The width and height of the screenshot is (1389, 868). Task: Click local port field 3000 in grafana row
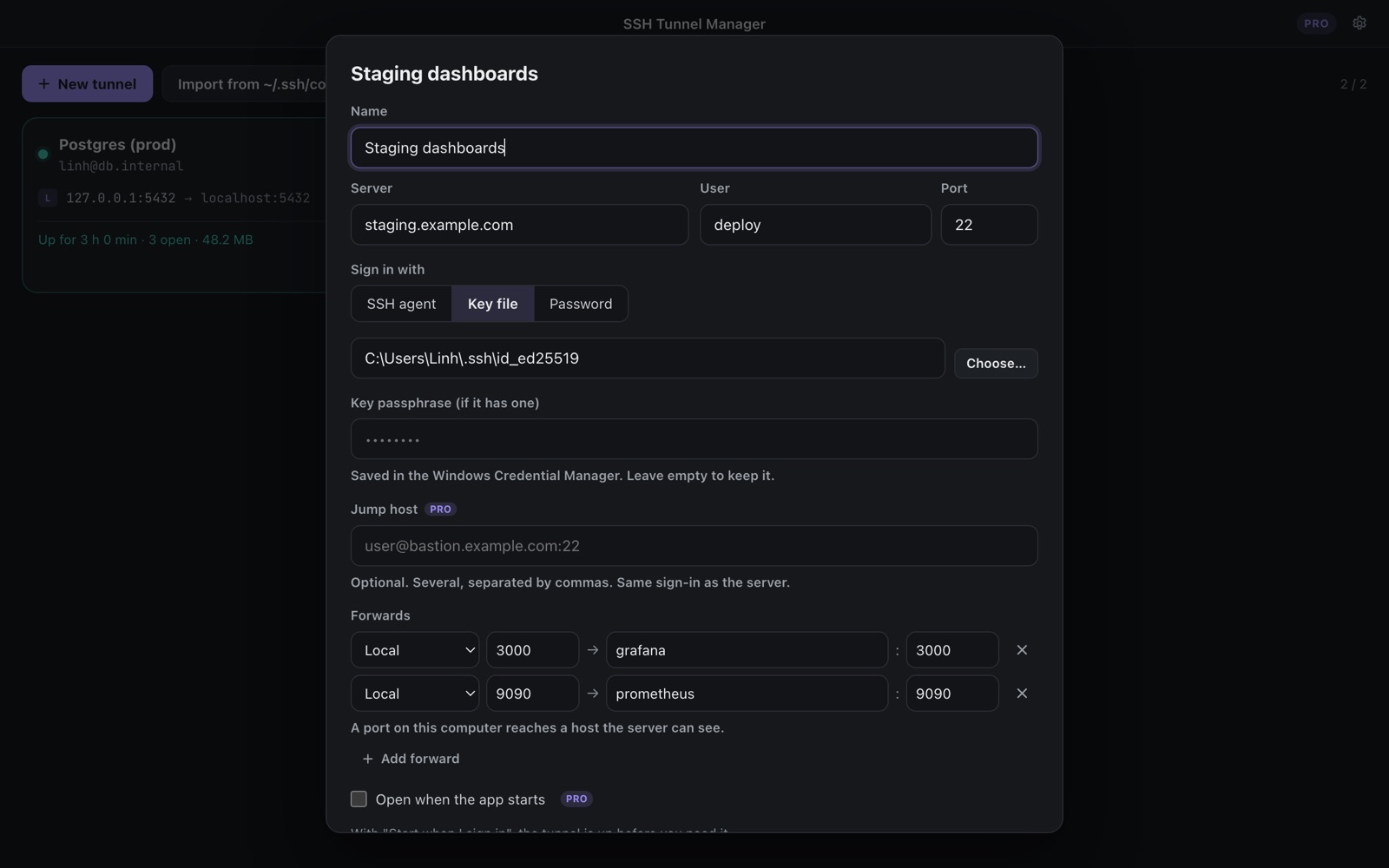[x=532, y=650]
